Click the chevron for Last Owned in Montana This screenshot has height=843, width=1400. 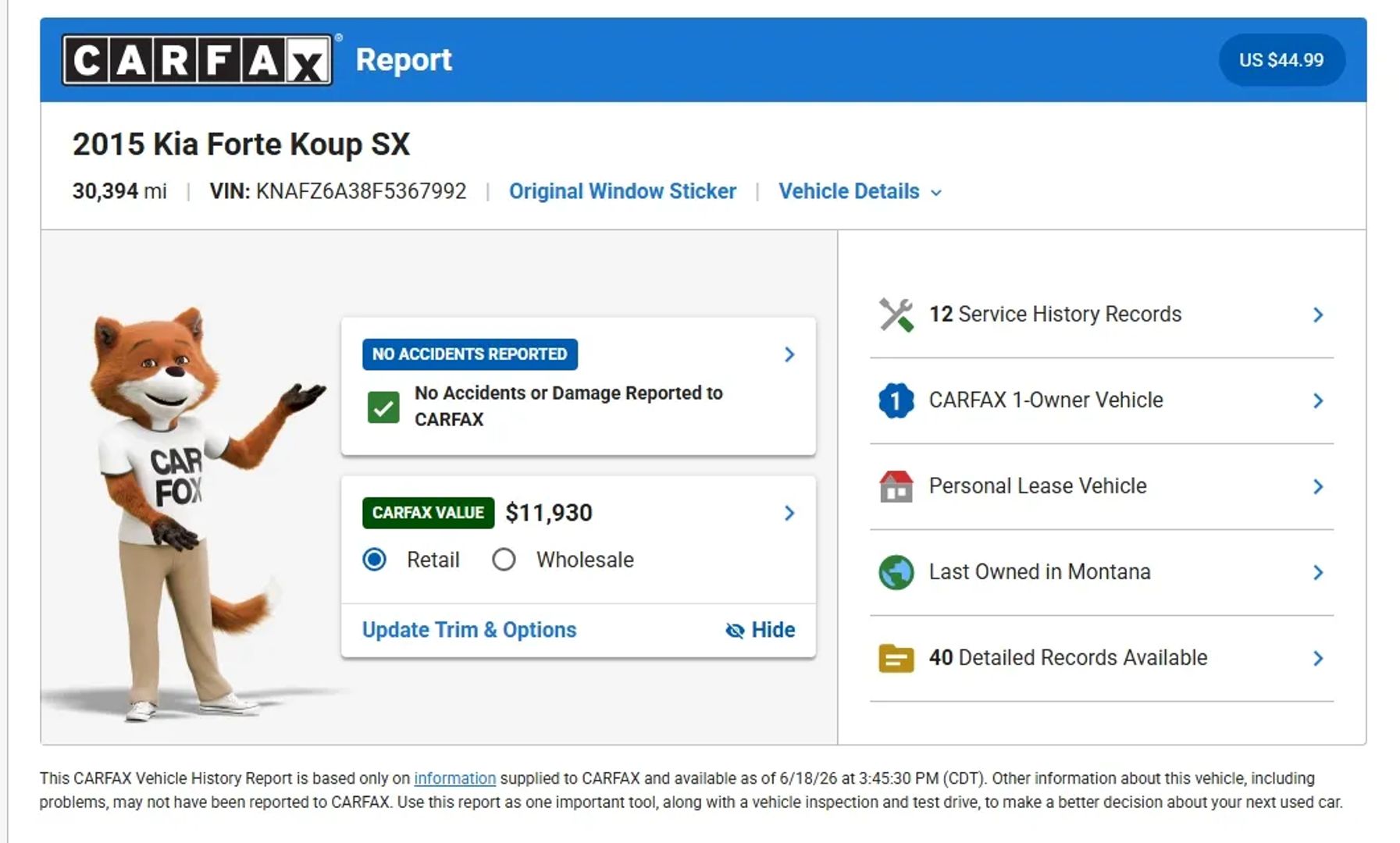click(x=1318, y=572)
